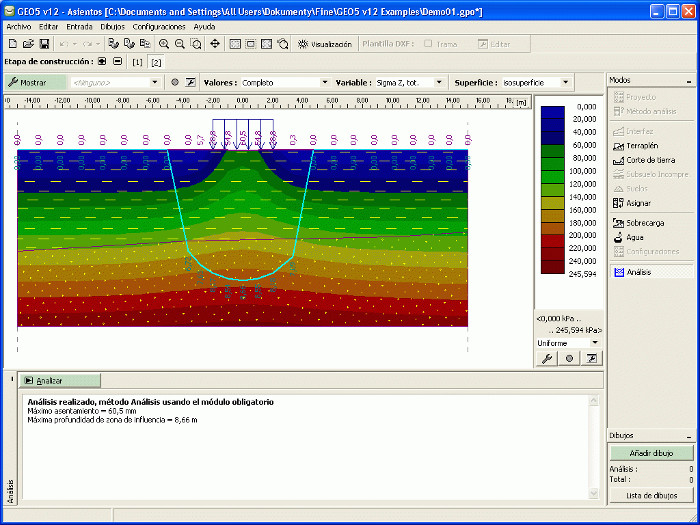Viewport: 700px width, 525px height.
Task: Click the new file icon
Action: (12, 44)
